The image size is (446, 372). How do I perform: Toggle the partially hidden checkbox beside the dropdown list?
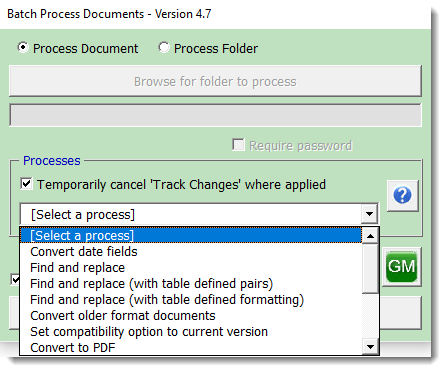(x=15, y=280)
